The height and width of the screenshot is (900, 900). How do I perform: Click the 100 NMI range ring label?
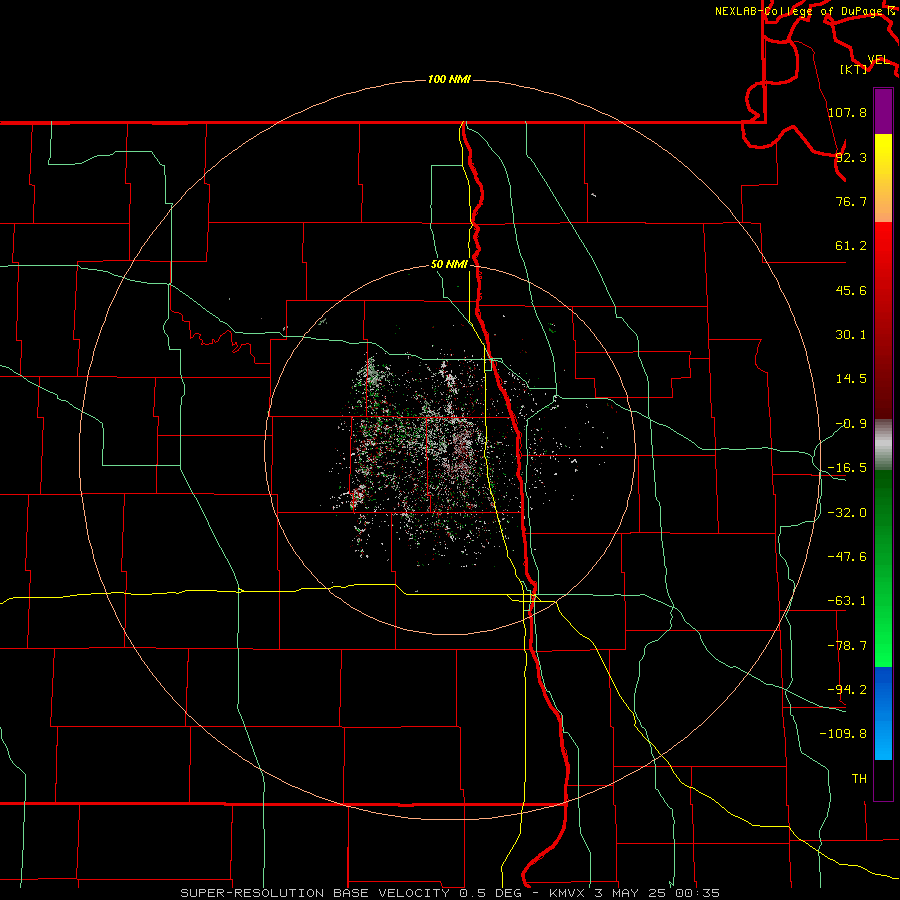(x=449, y=79)
